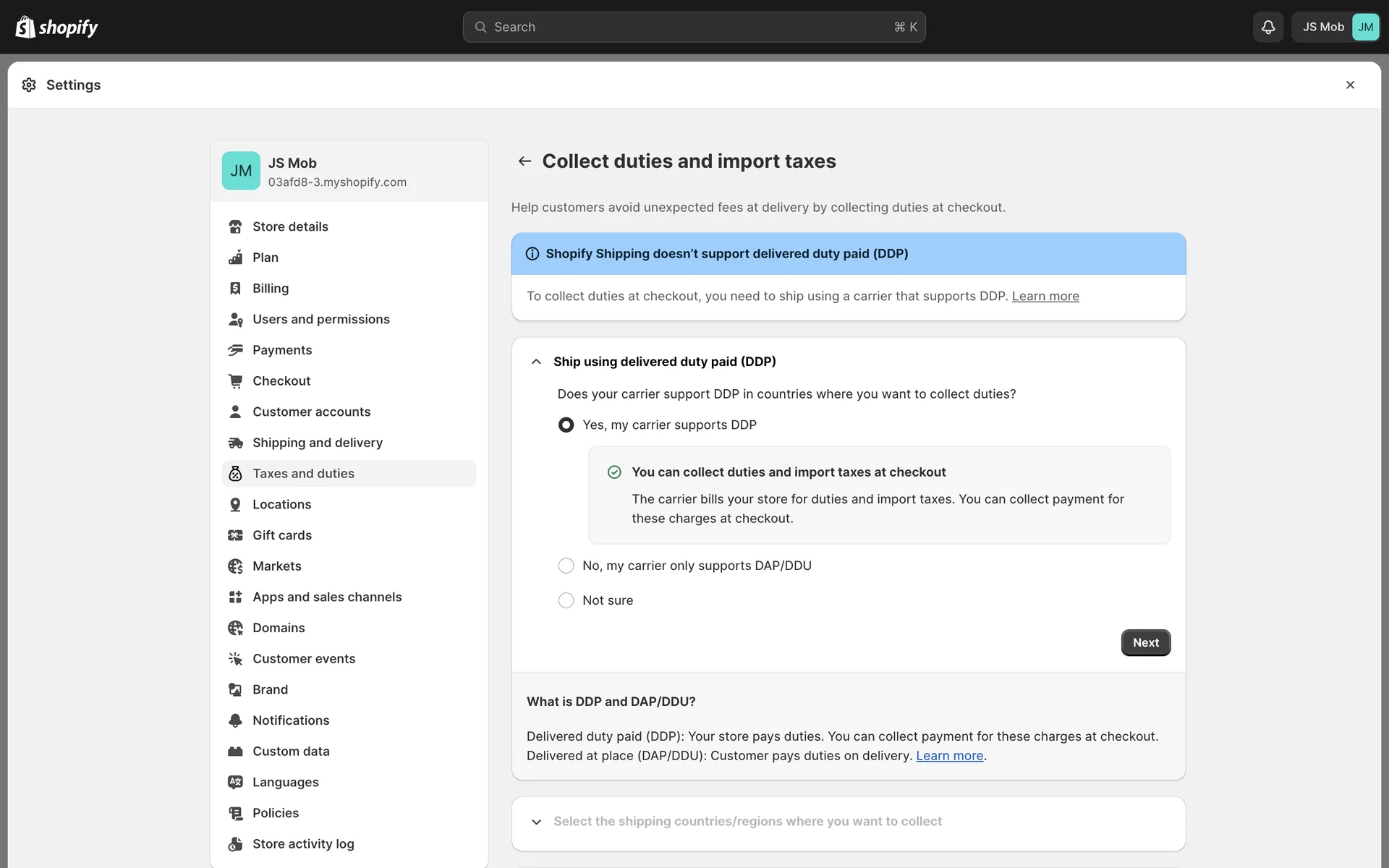The width and height of the screenshot is (1389, 868).
Task: Collapse the Ship using DDP section
Action: 536,362
